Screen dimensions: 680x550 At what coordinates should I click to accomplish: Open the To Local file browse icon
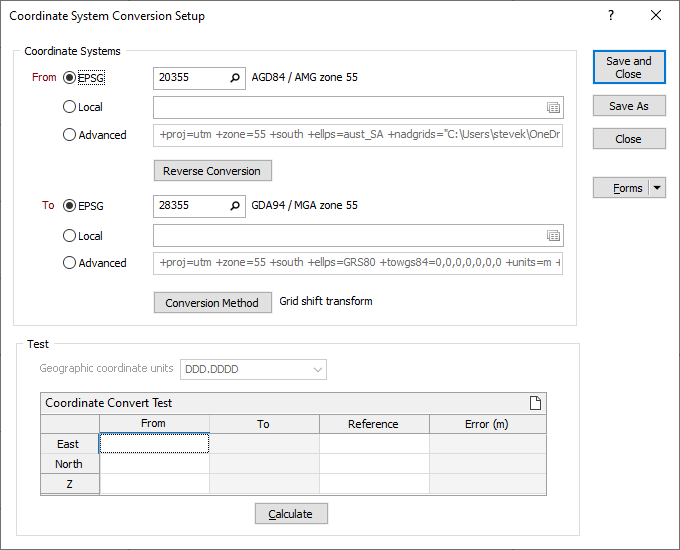click(x=554, y=236)
